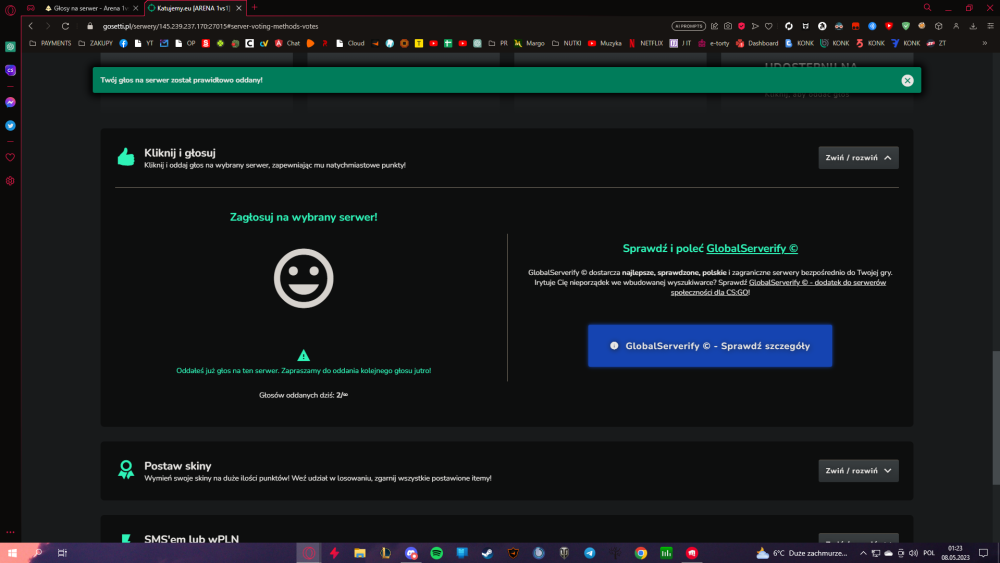Click the send-flow arrow icon
This screenshot has width=1000, height=563.
tap(755, 26)
